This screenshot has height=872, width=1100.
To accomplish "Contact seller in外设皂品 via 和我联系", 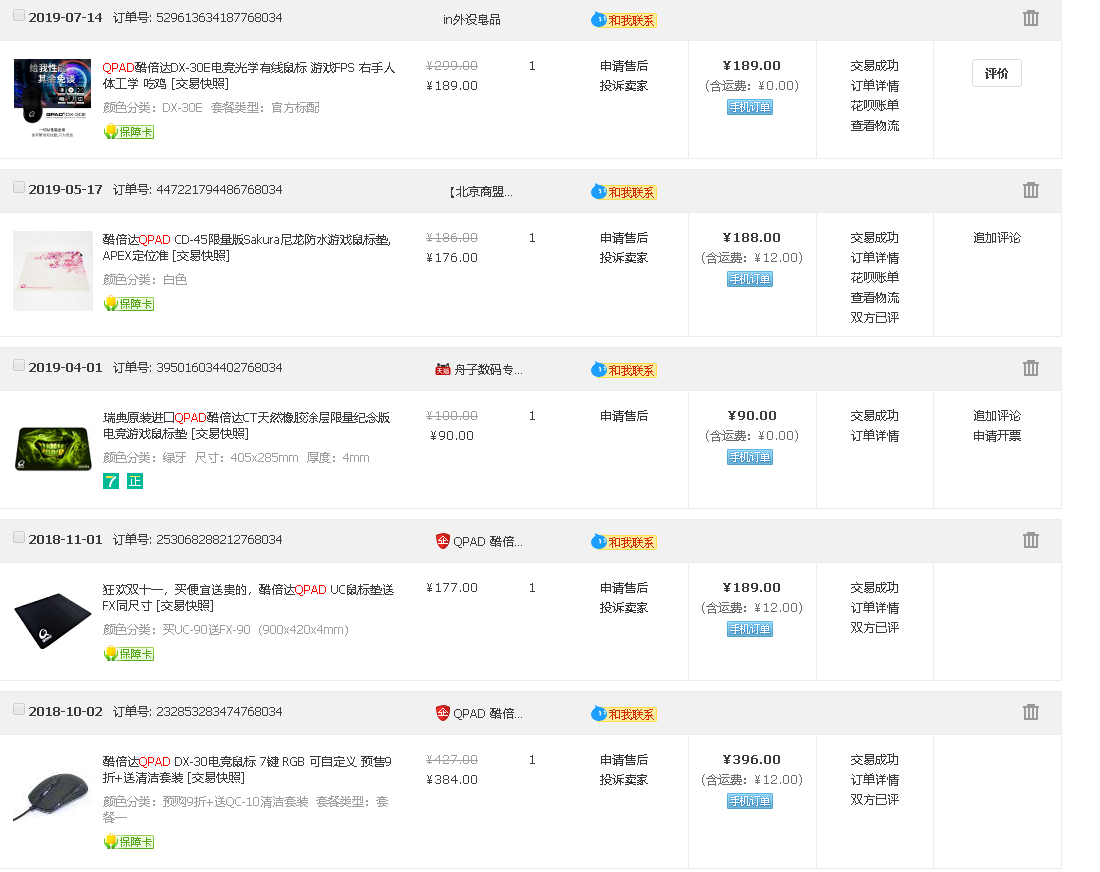I will click(x=624, y=20).
